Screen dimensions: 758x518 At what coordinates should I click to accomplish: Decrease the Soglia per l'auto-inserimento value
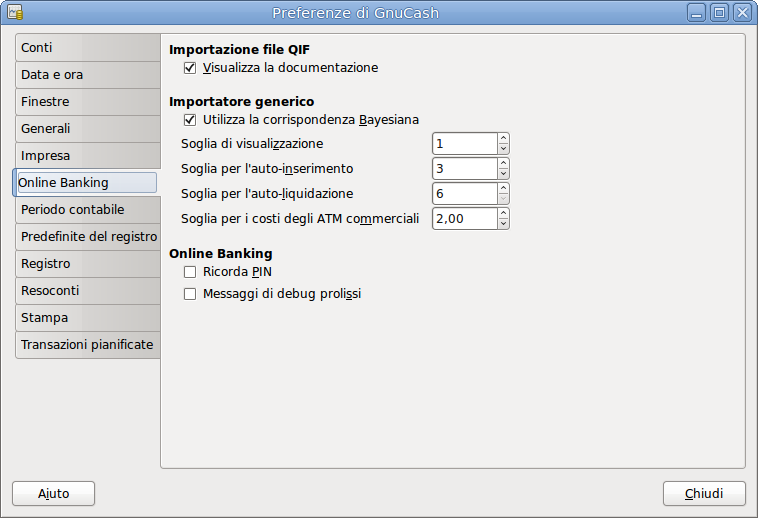coord(503,174)
